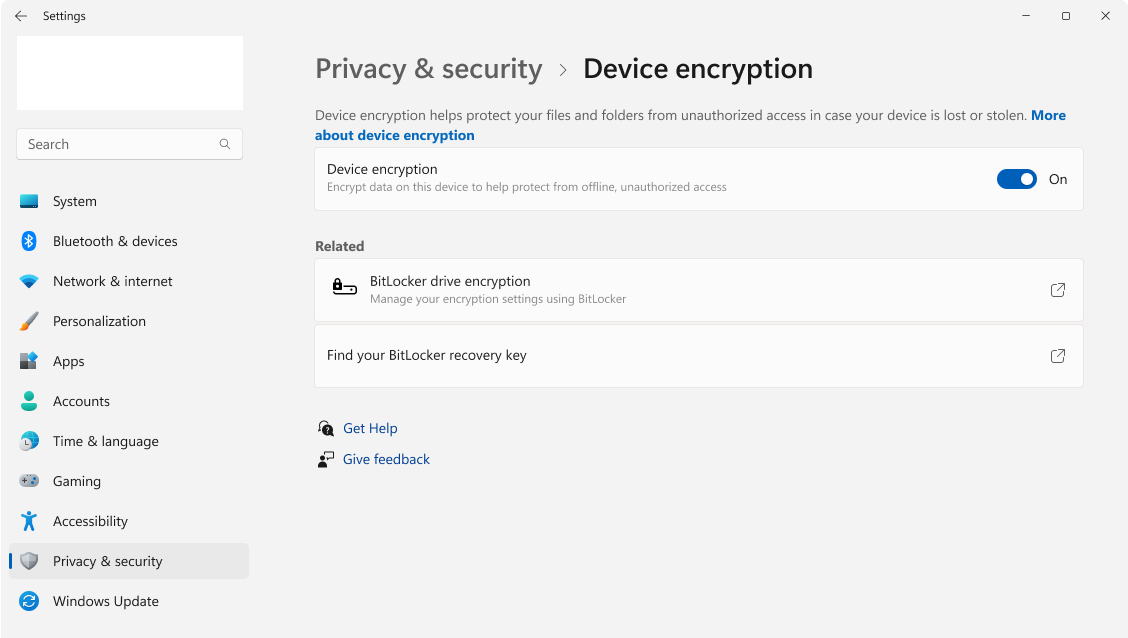This screenshot has width=1128, height=638.
Task: Click the Accessibility figure icon
Action: 29,521
